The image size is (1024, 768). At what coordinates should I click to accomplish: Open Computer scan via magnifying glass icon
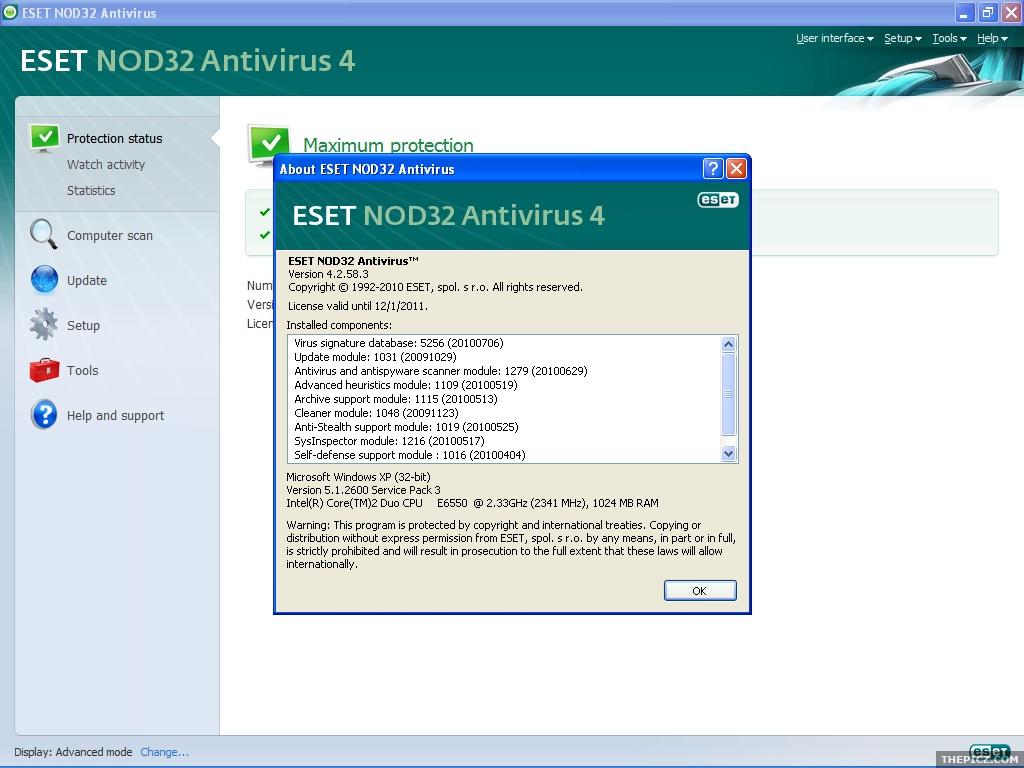(x=43, y=233)
